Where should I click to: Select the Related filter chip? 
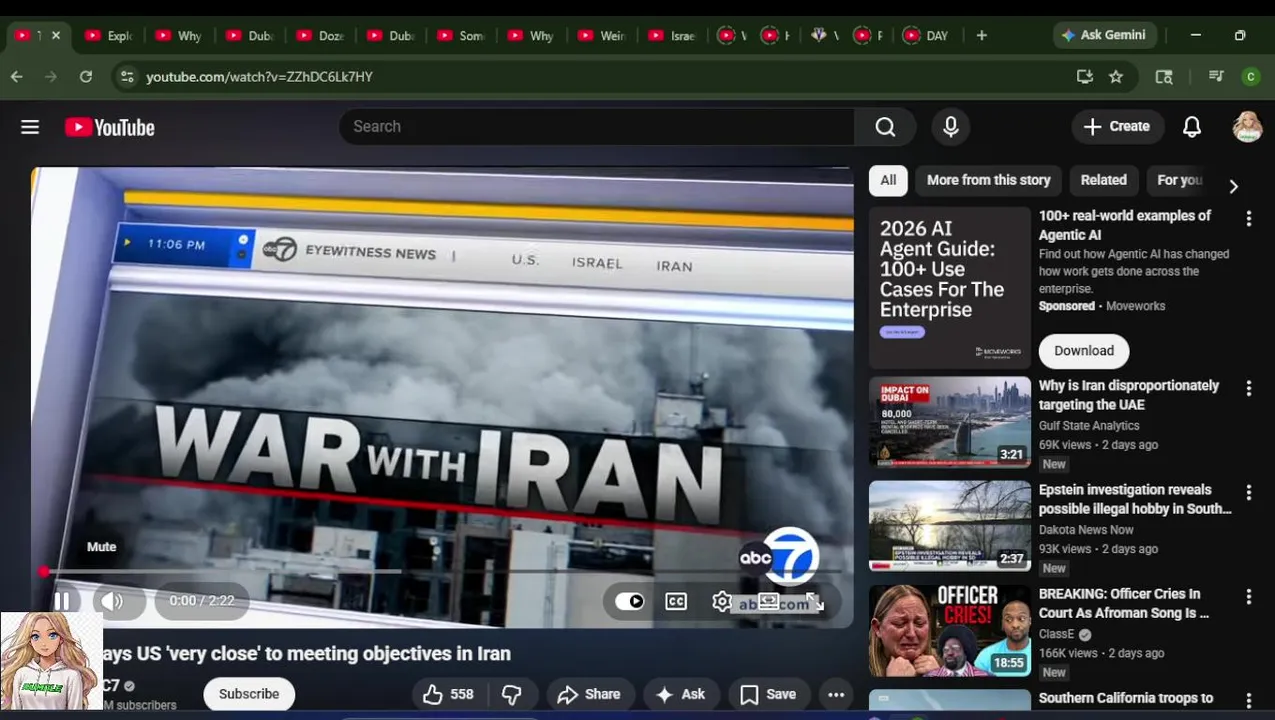tap(1103, 180)
